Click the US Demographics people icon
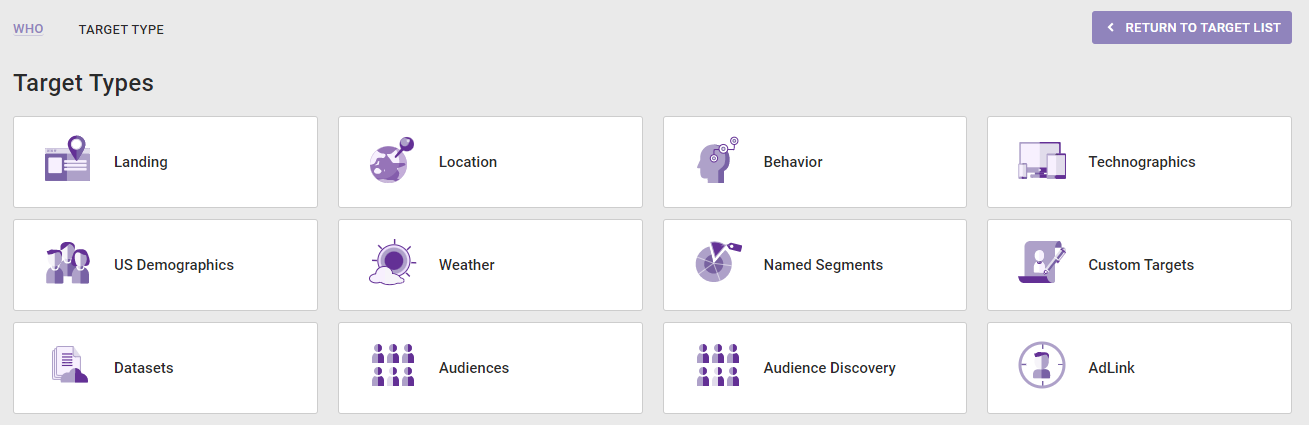 pos(67,263)
